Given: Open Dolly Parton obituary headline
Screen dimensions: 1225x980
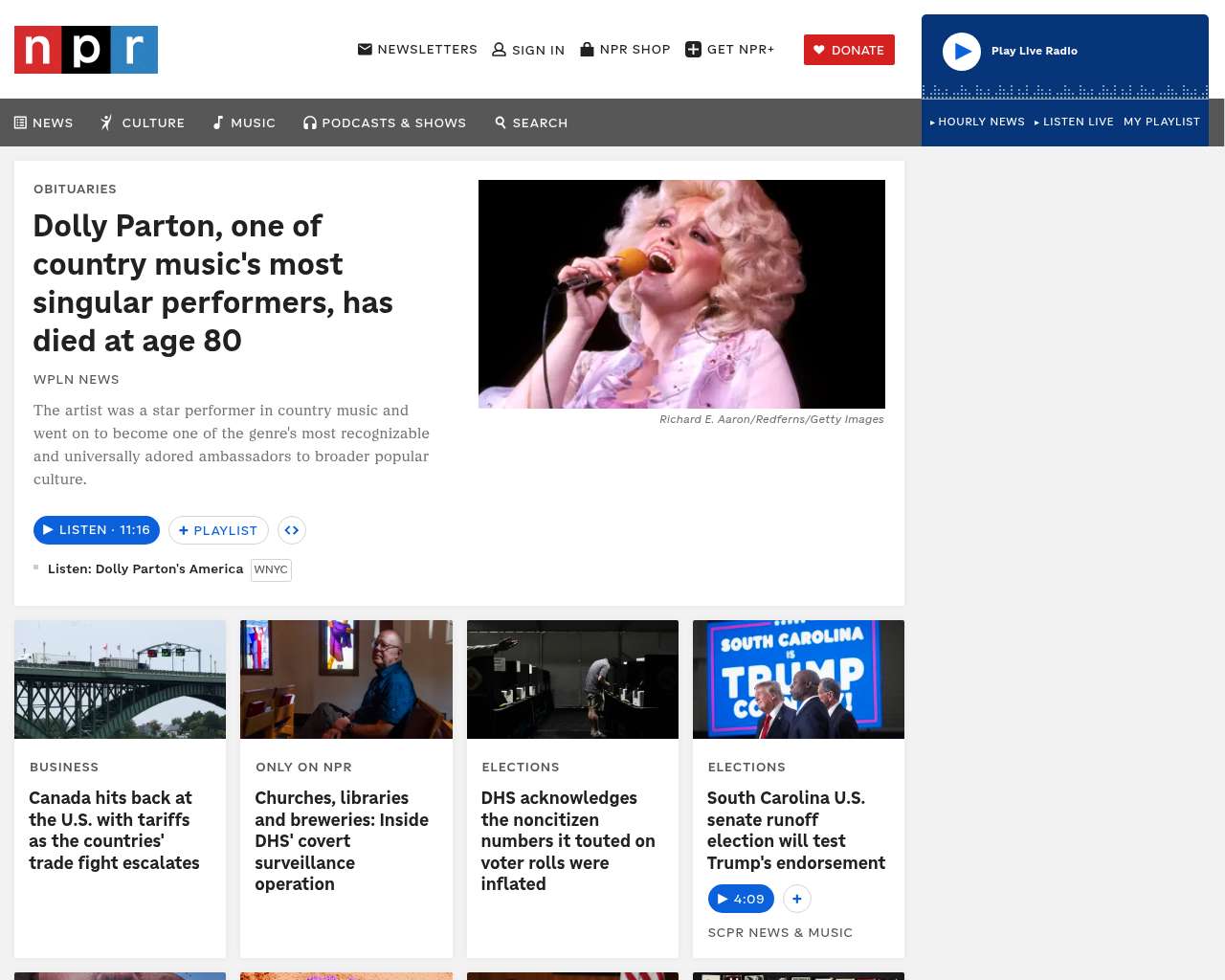Looking at the screenshot, I should coord(213,283).
